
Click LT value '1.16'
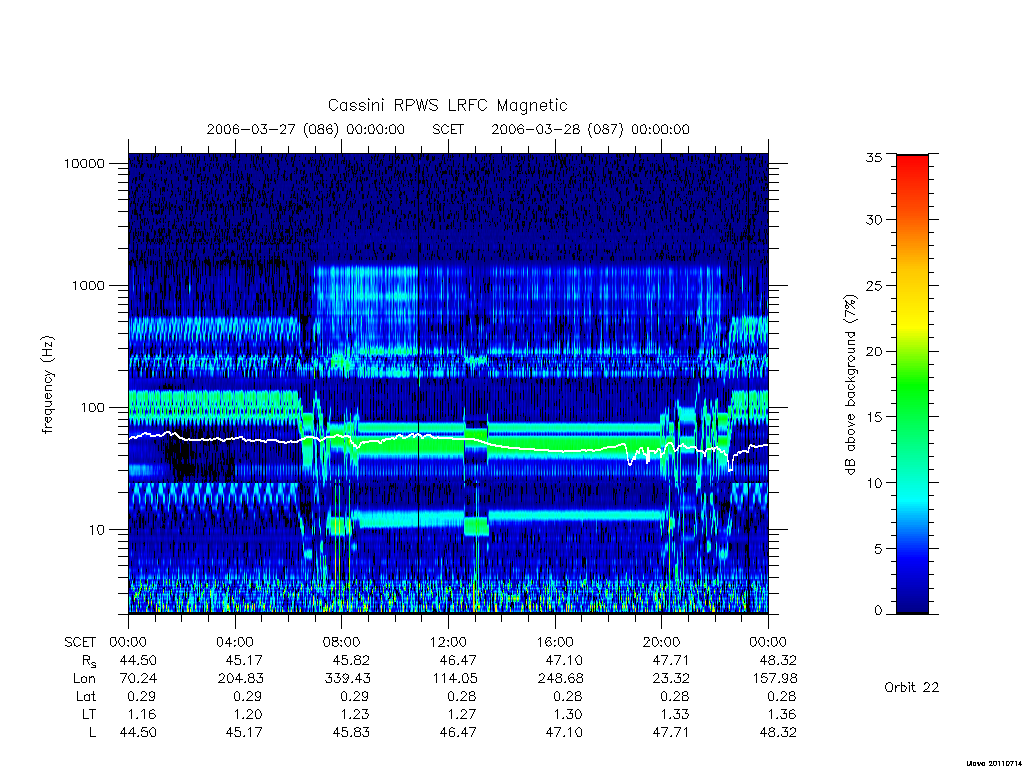pos(142,714)
